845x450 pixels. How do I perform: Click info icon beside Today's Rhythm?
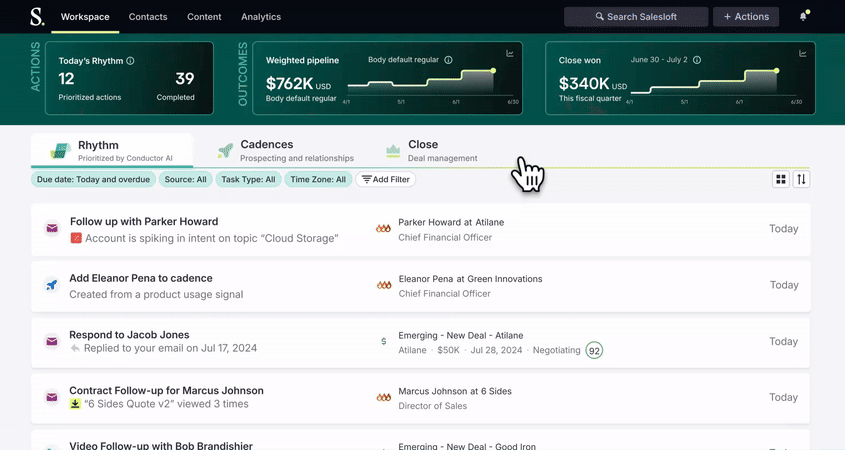click(130, 61)
